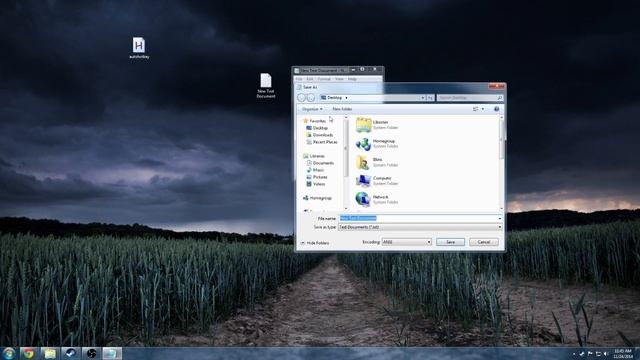Click the Cancel button
Screen dimensions: 640x360
(x=484, y=242)
